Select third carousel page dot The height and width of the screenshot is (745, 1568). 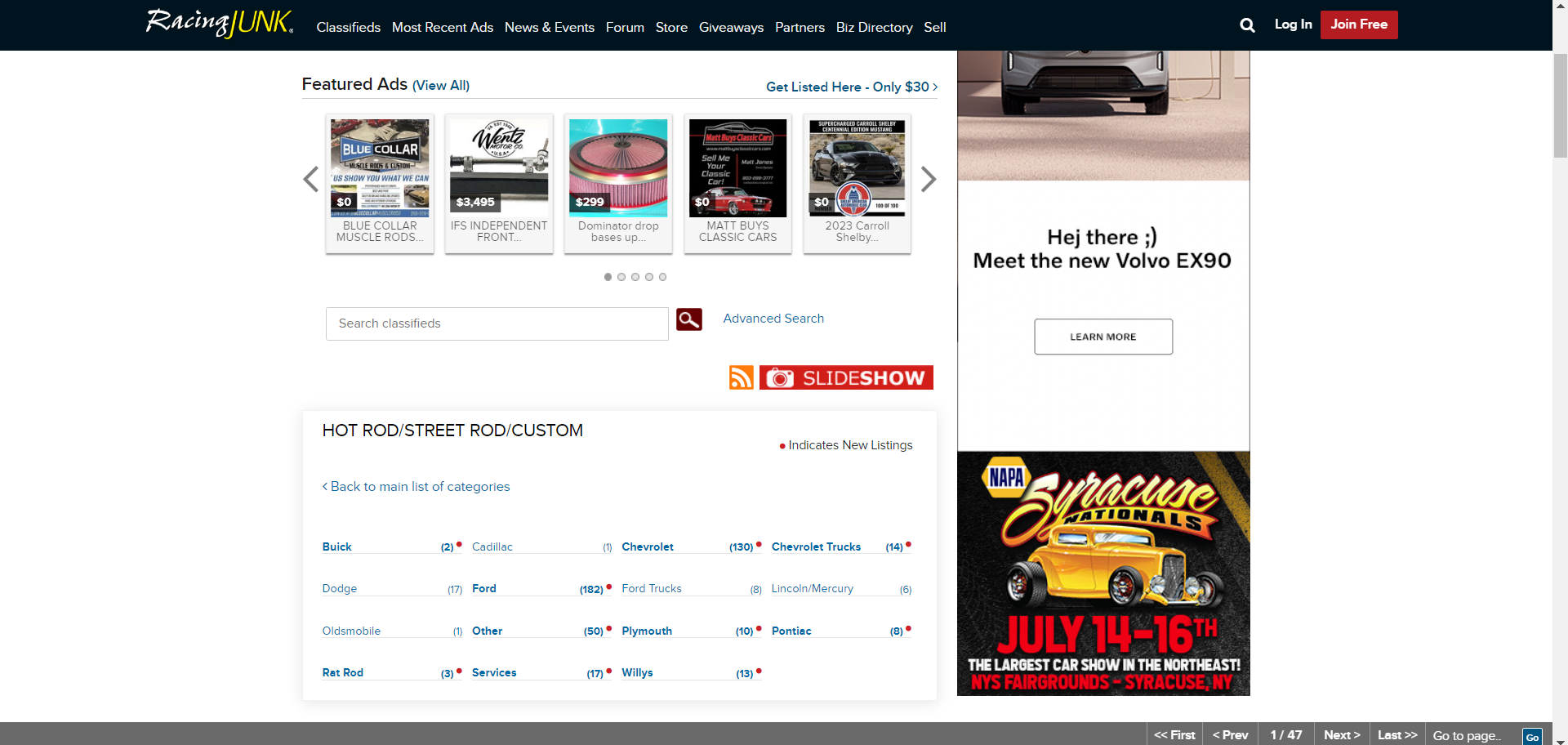[635, 277]
